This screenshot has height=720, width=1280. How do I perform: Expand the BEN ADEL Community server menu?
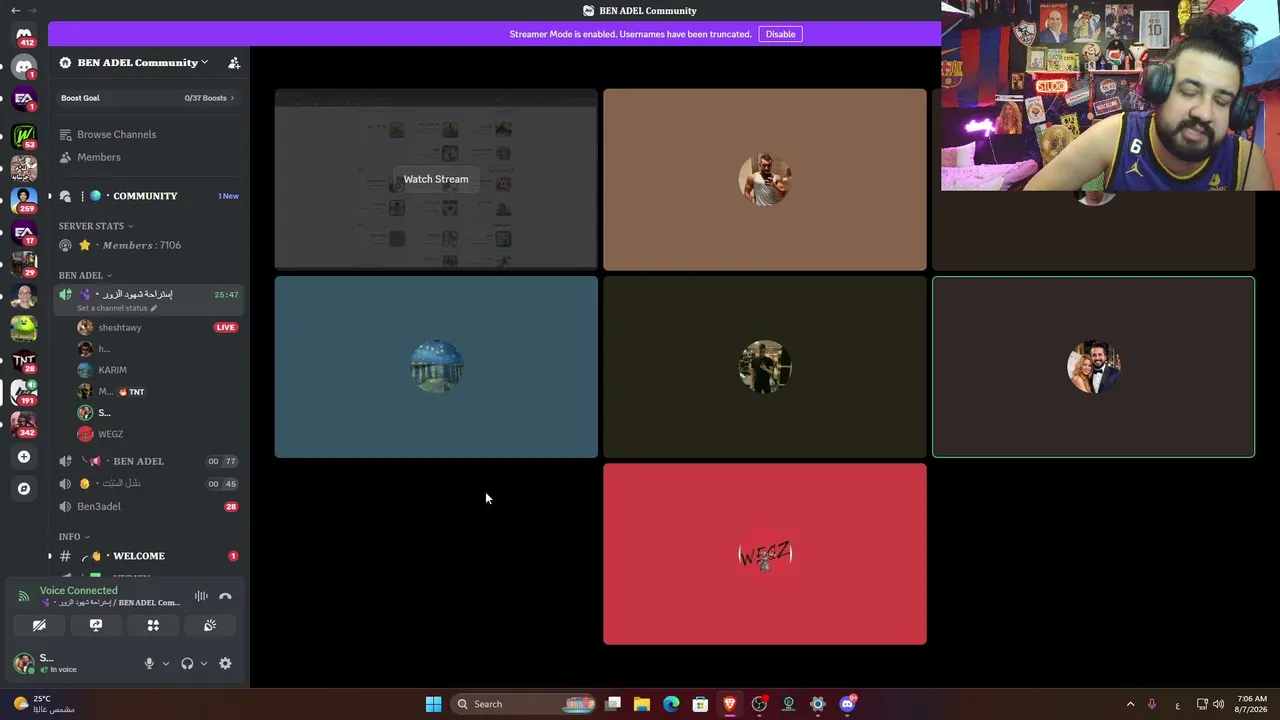coord(142,63)
